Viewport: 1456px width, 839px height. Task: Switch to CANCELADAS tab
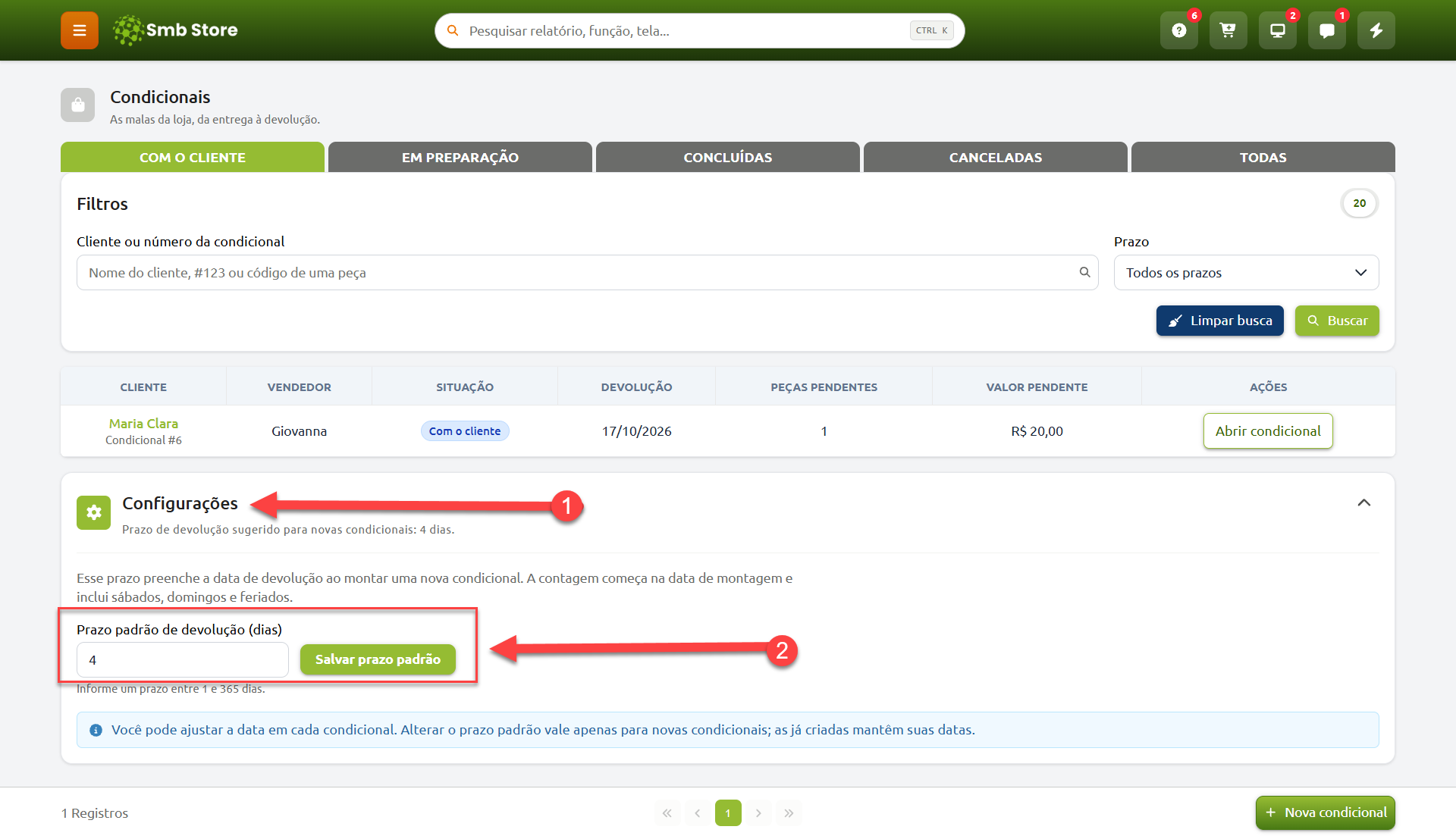(x=996, y=157)
